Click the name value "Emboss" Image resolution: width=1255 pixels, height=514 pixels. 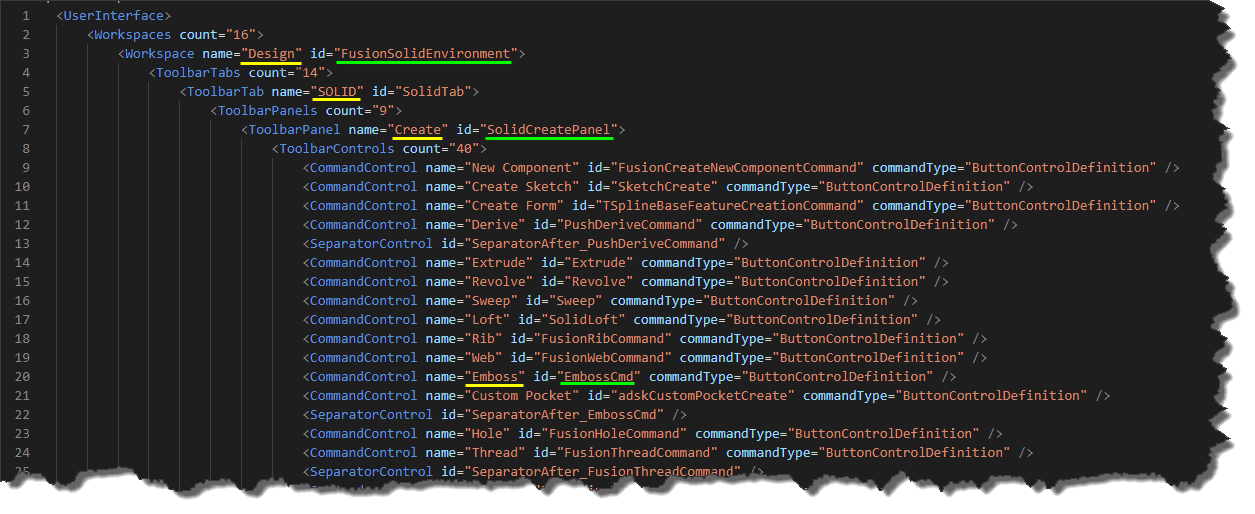tap(495, 376)
